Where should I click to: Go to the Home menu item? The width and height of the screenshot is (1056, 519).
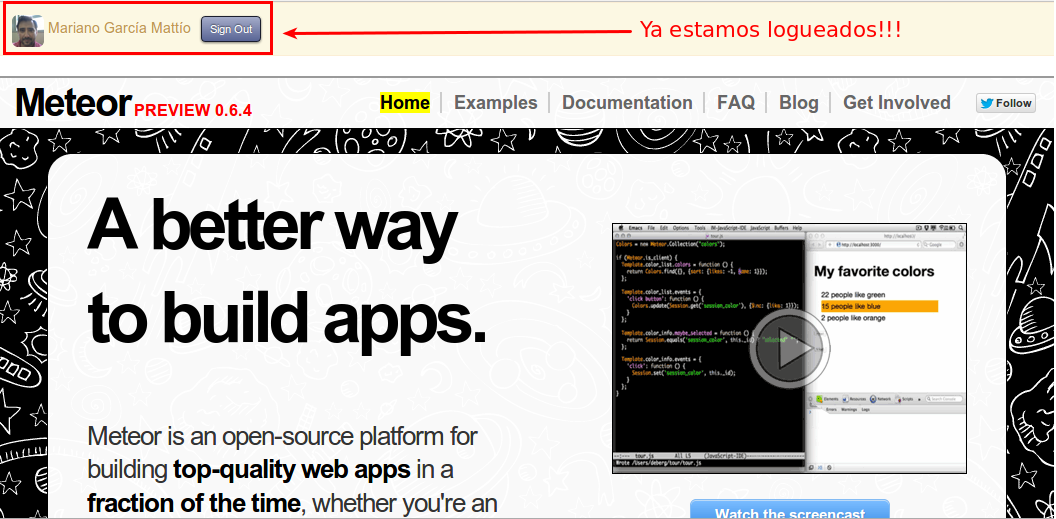click(405, 102)
